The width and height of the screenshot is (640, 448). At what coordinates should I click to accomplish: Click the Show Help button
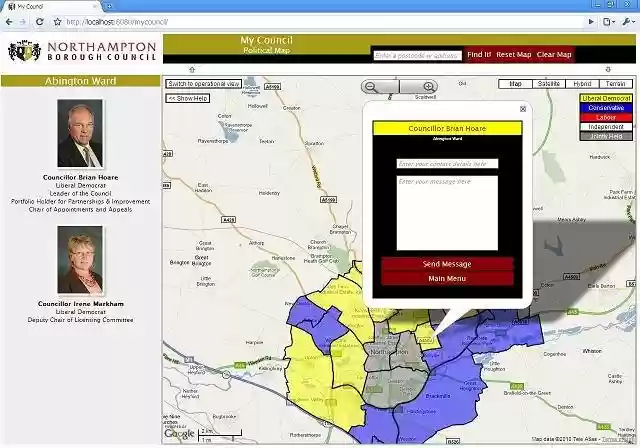coord(188,98)
